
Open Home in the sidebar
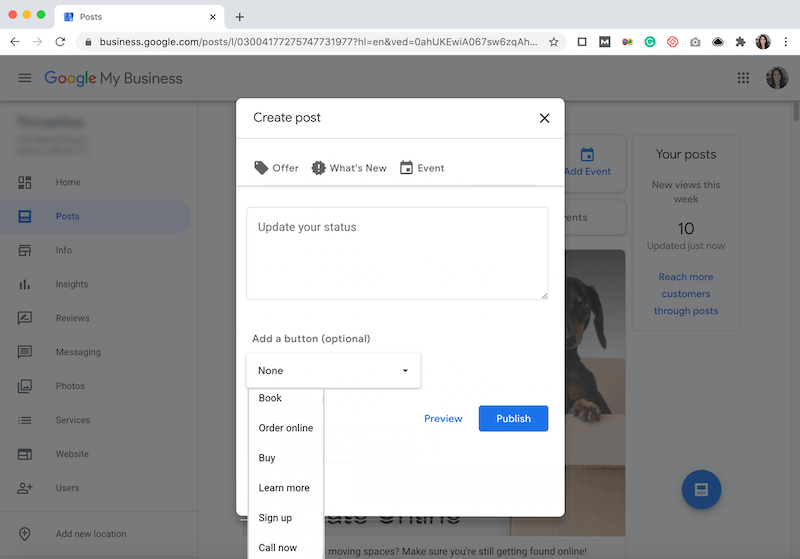[95, 182]
